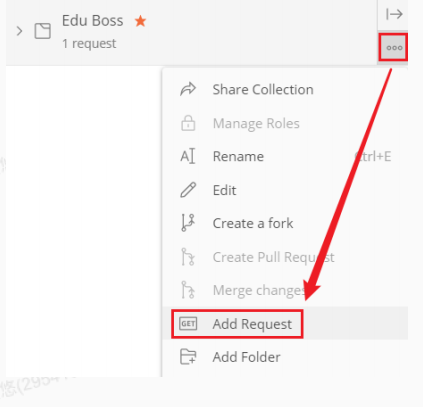The image size is (423, 407).
Task: Click the pencil Edit icon
Action: point(188,190)
